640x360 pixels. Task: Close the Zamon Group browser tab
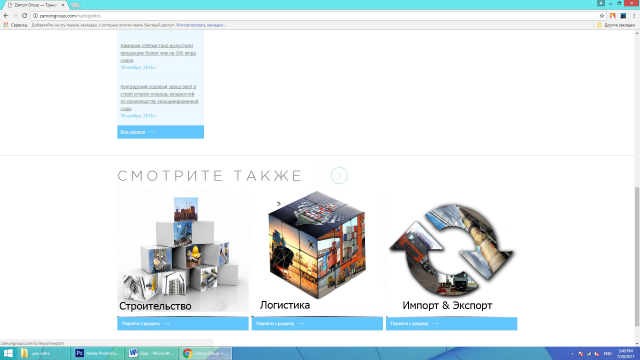(63, 5)
